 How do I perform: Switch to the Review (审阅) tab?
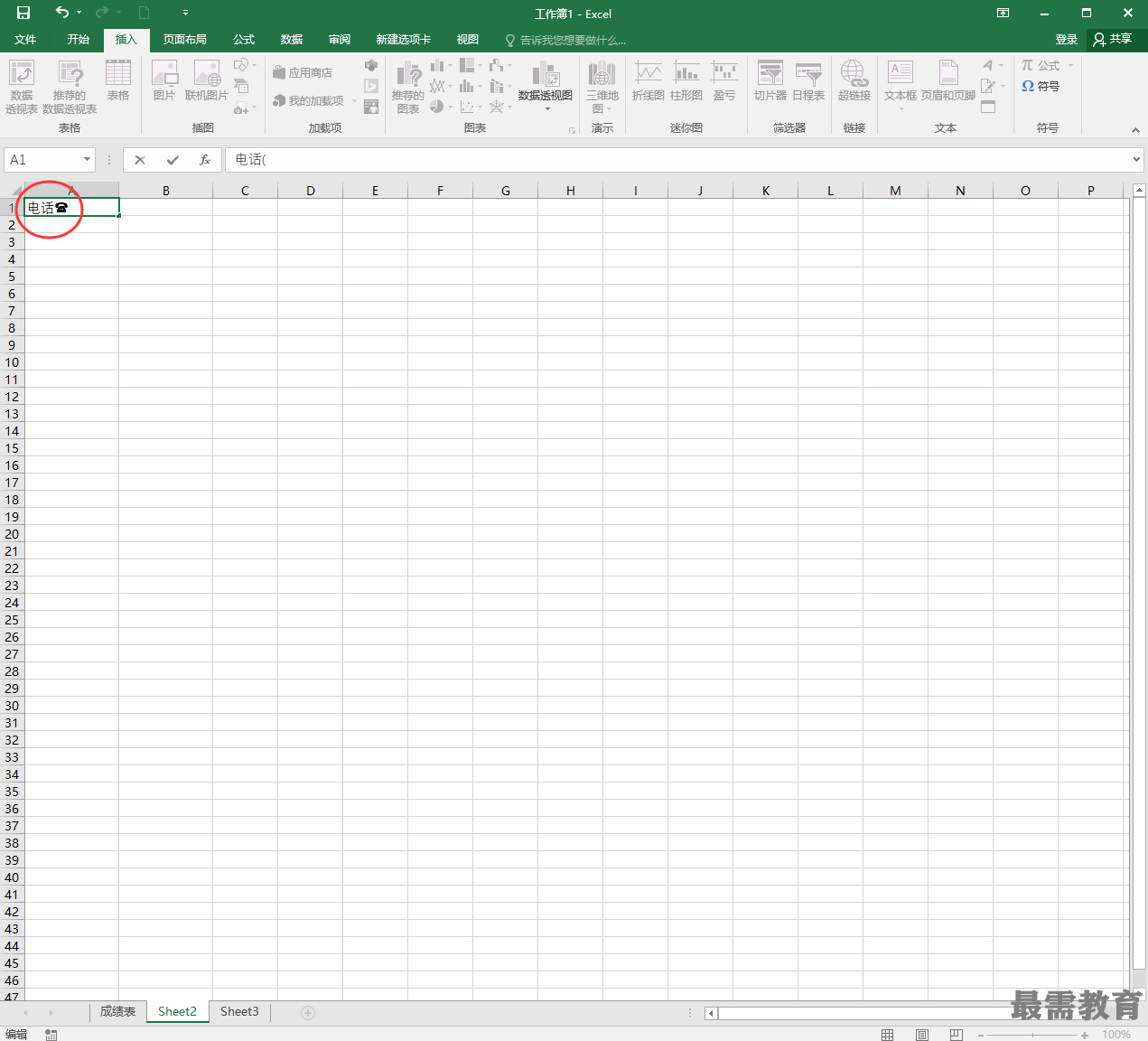(x=340, y=40)
